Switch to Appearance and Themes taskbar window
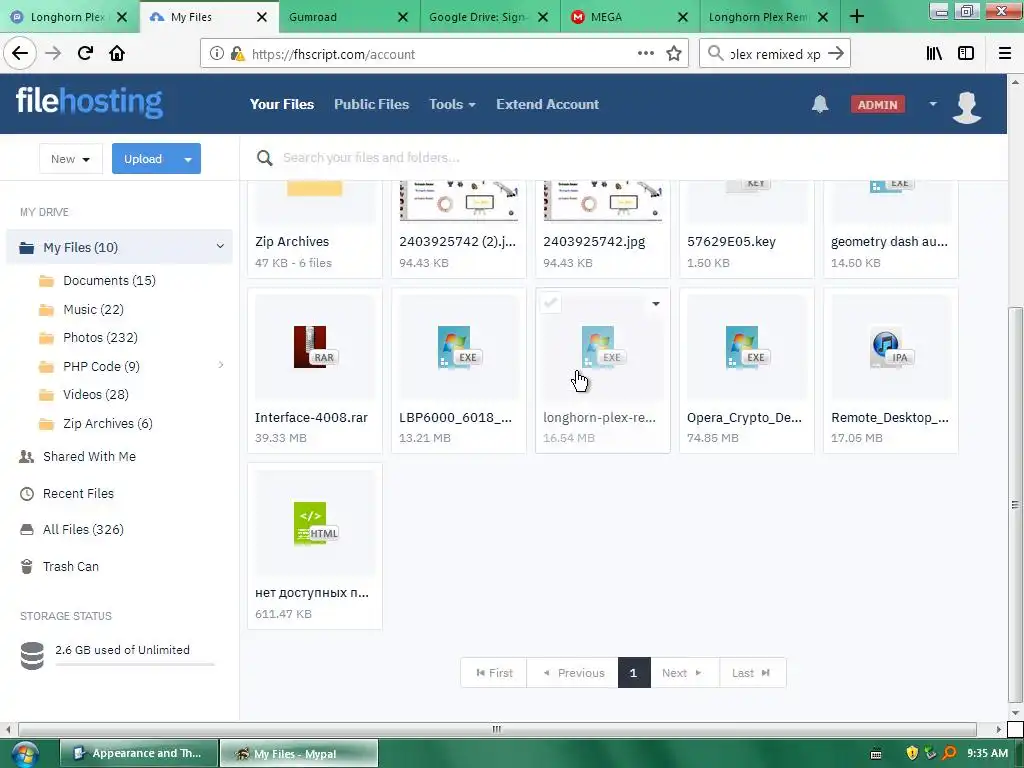 [138, 753]
